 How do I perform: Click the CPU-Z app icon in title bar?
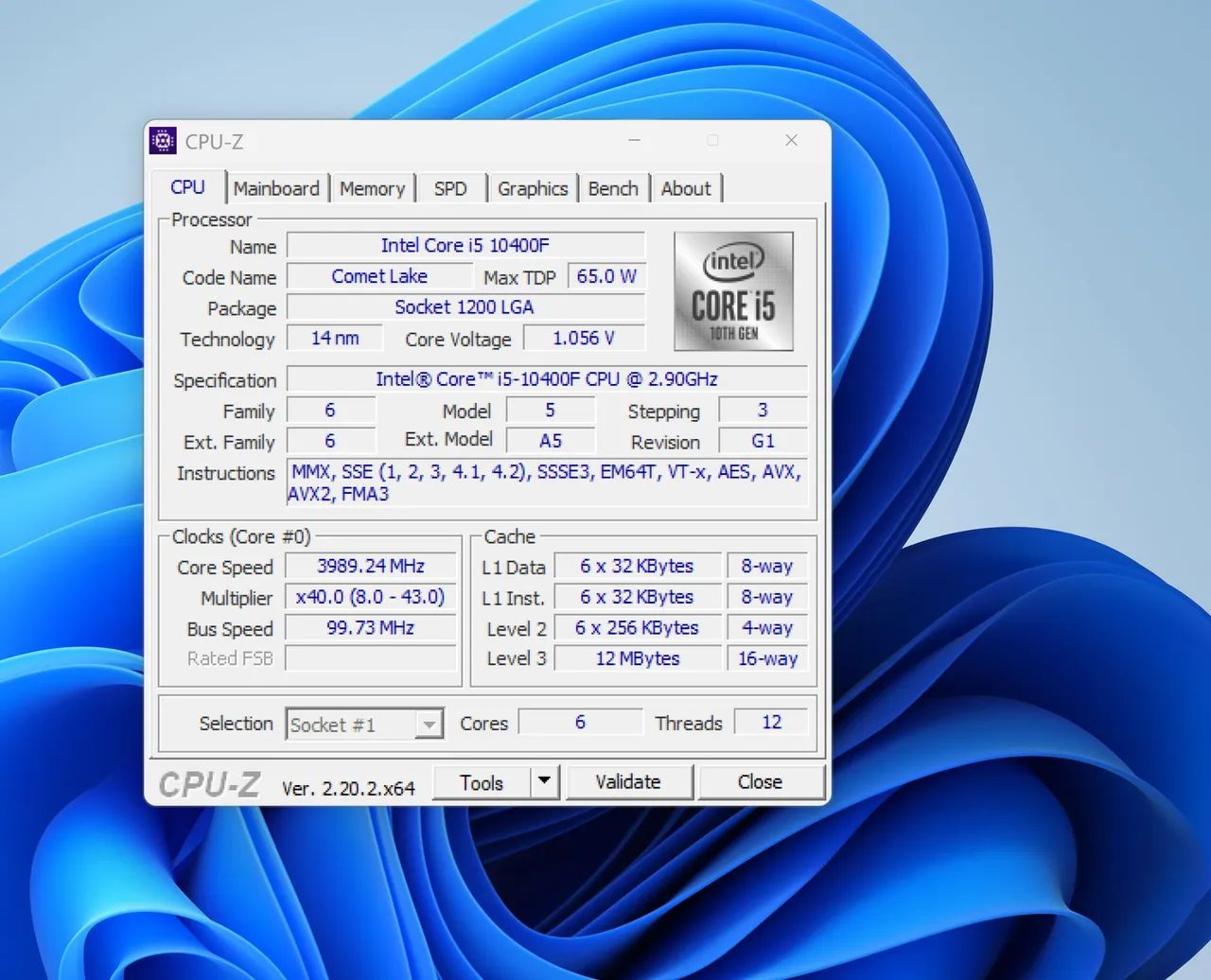(163, 141)
